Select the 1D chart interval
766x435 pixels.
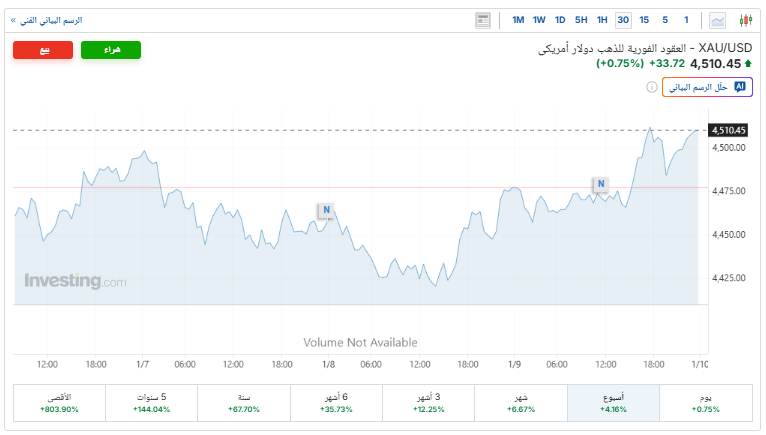click(x=560, y=20)
